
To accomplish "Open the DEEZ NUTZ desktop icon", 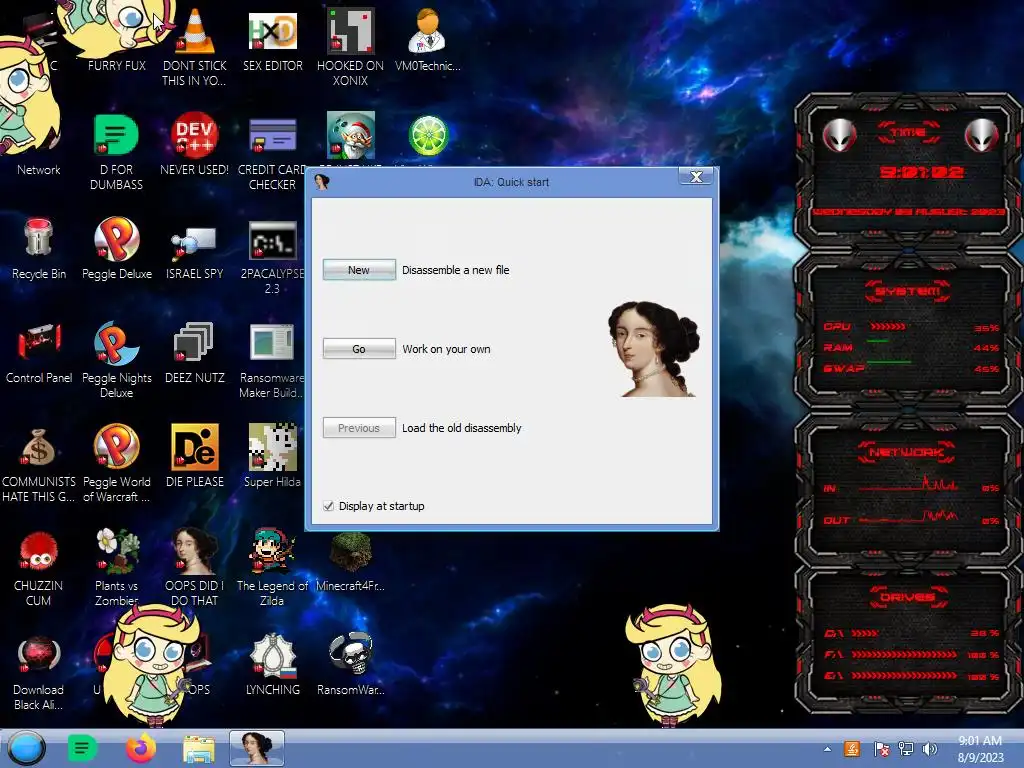I will pyautogui.click(x=194, y=353).
